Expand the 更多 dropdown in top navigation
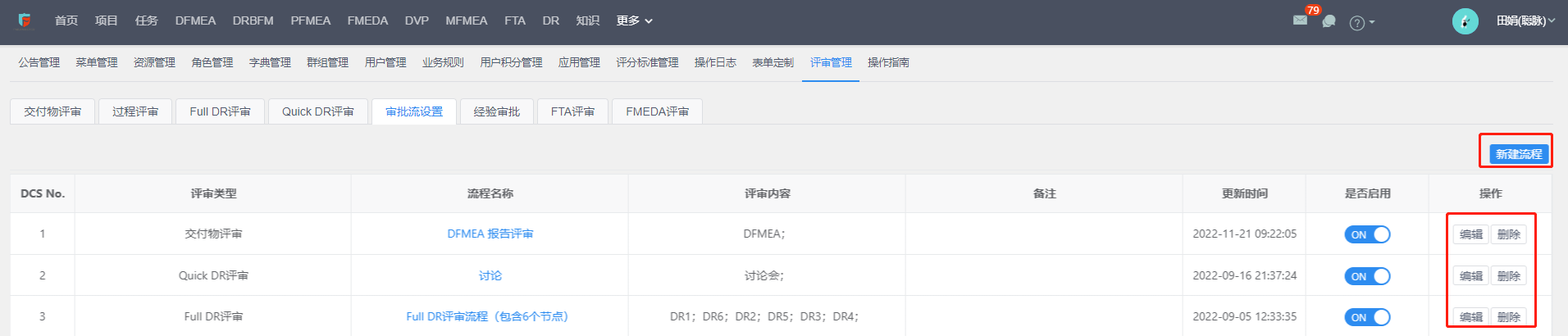Viewport: 1568px width, 336px height. click(x=634, y=20)
